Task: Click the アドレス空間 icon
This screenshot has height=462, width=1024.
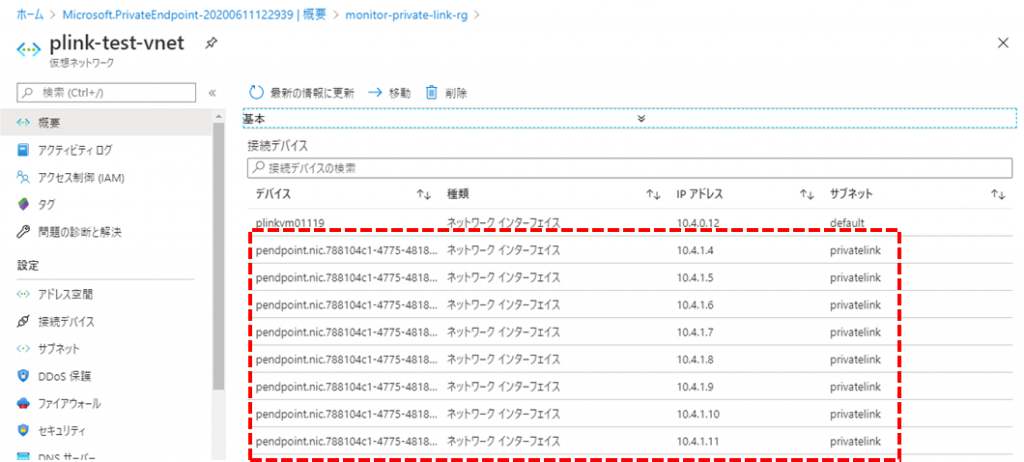Action: coord(24,295)
